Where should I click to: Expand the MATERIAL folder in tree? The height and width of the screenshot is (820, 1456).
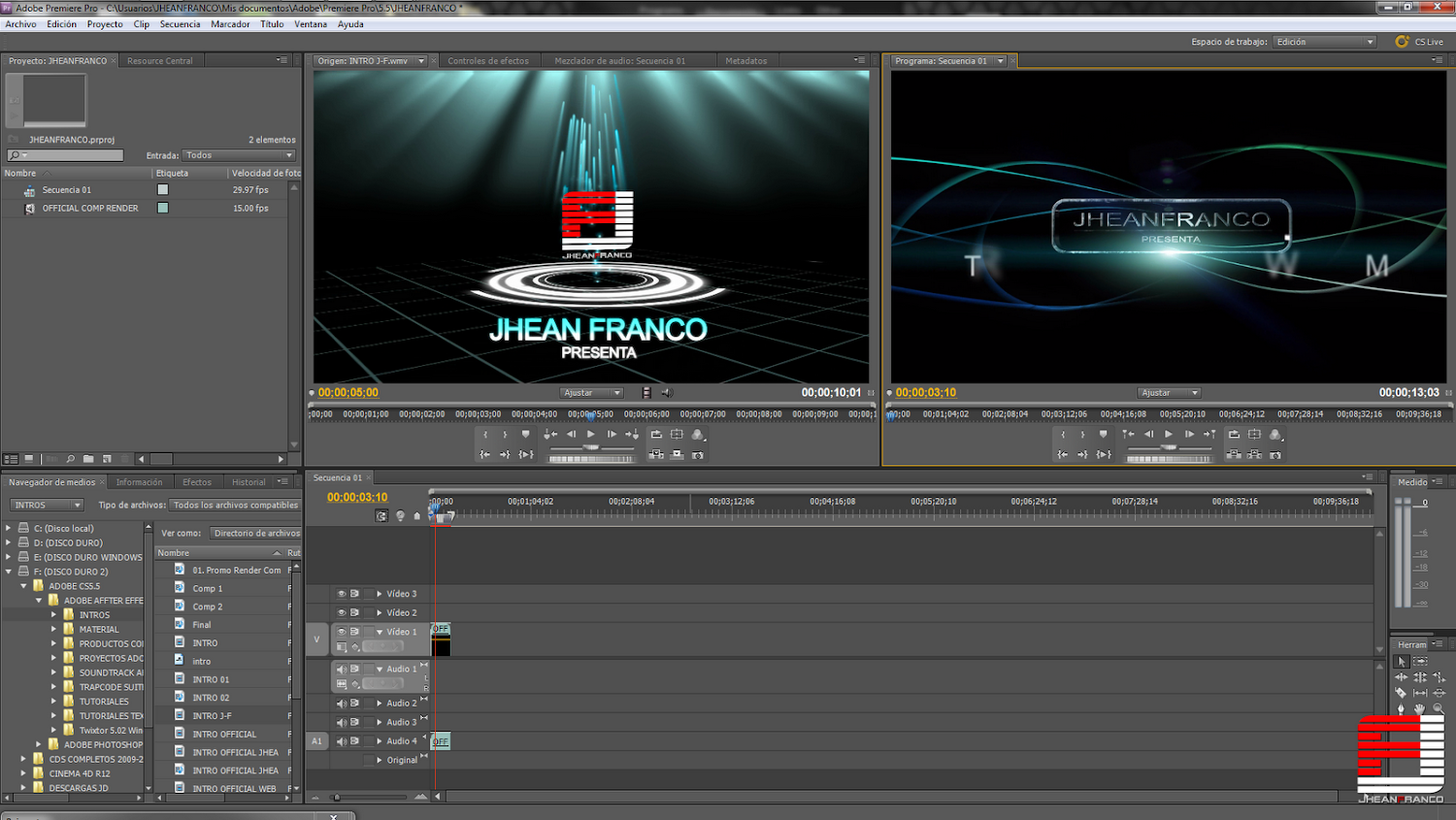[54, 629]
